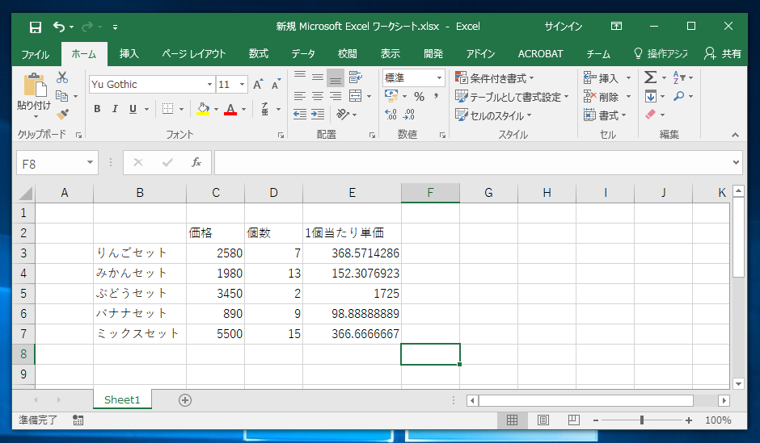This screenshot has width=760, height=443.
Task: Click the Increase Font Size icon
Action: pos(258,85)
